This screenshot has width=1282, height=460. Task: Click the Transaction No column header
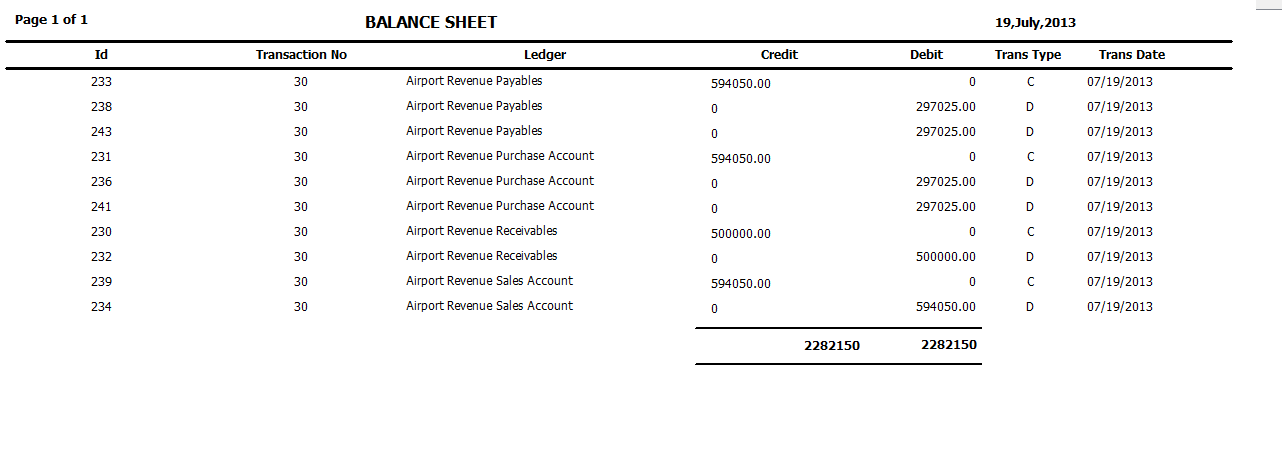pyautogui.click(x=301, y=55)
